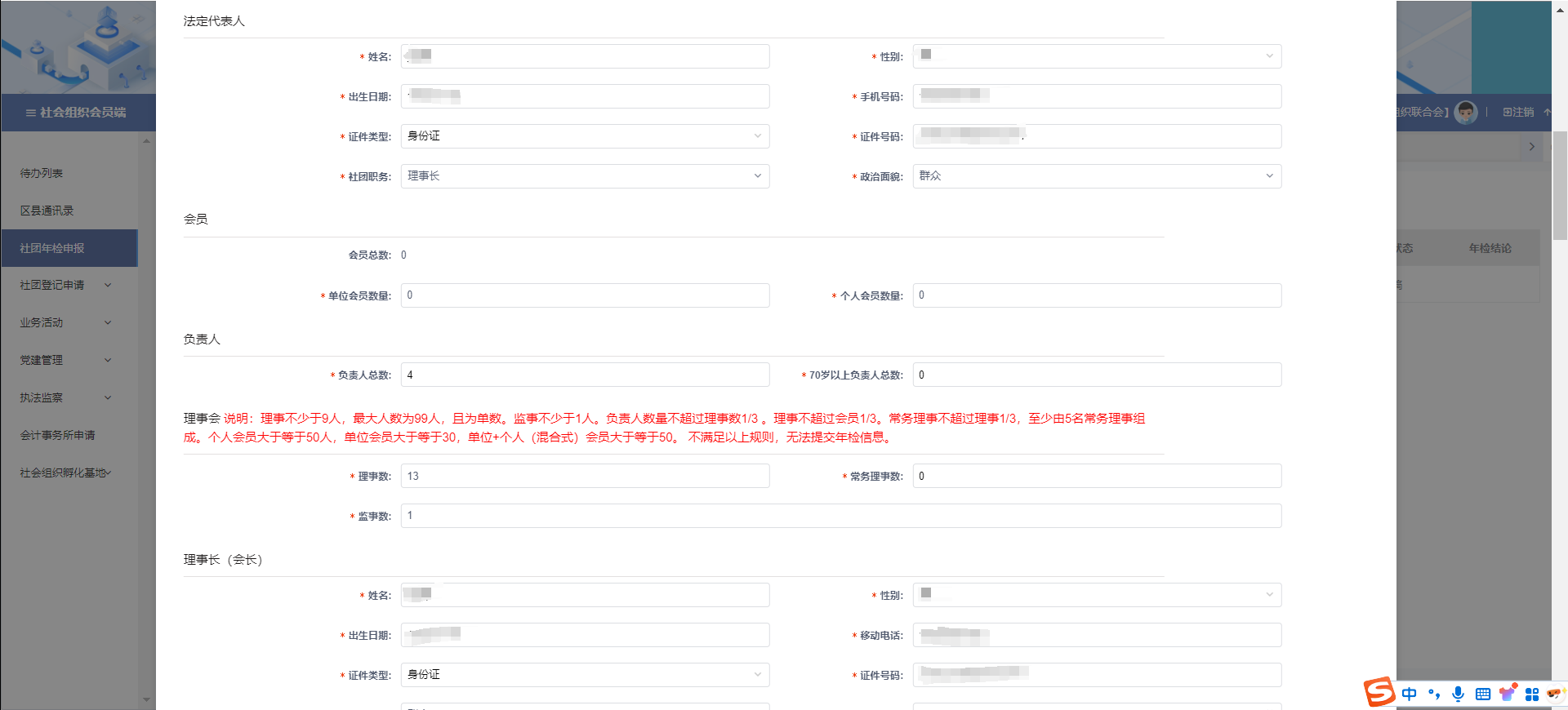1568x710 pixels.
Task: Expand the 社团登记申请 sidebar menu
Action: point(65,285)
